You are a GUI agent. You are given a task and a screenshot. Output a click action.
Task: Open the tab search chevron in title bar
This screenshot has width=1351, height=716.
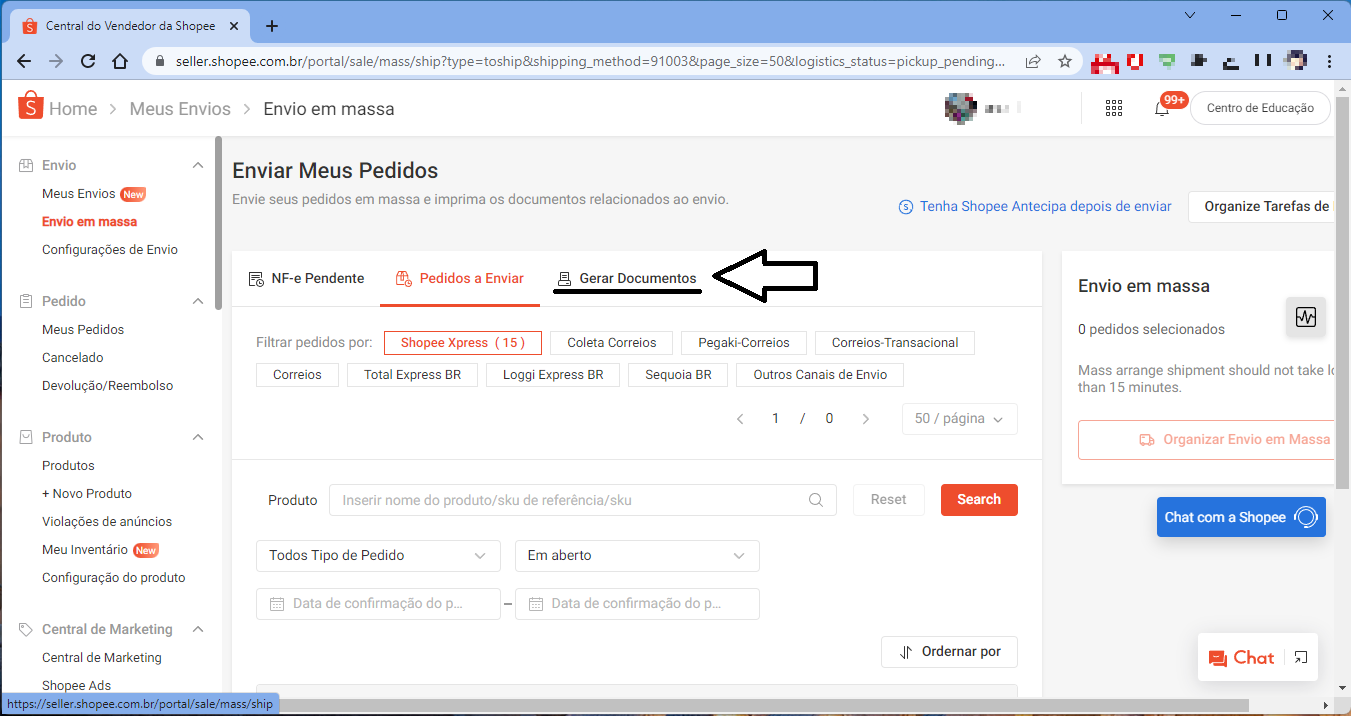[1189, 15]
